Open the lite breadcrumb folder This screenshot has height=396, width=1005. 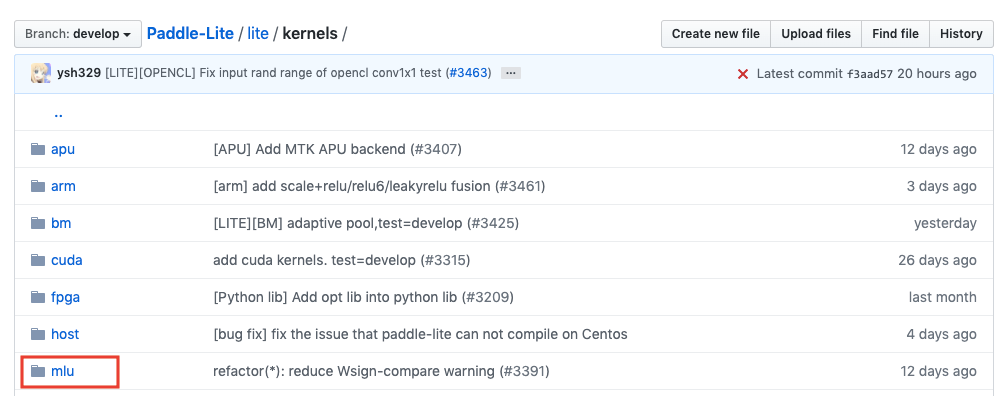click(x=258, y=33)
